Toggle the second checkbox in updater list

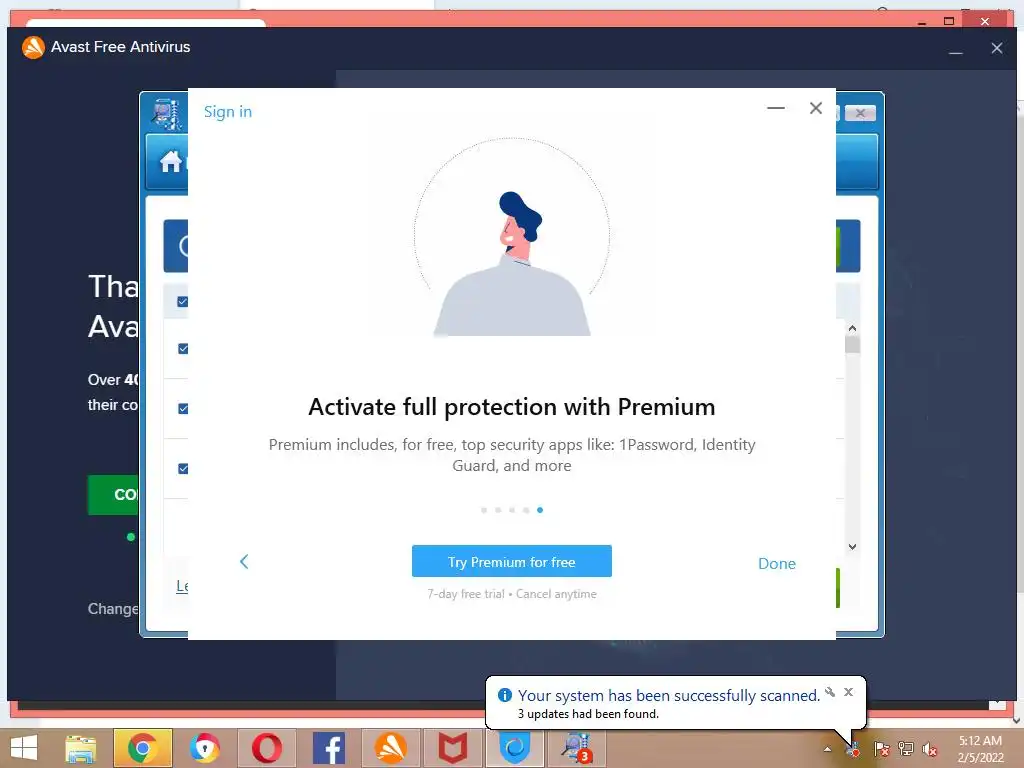(183, 349)
